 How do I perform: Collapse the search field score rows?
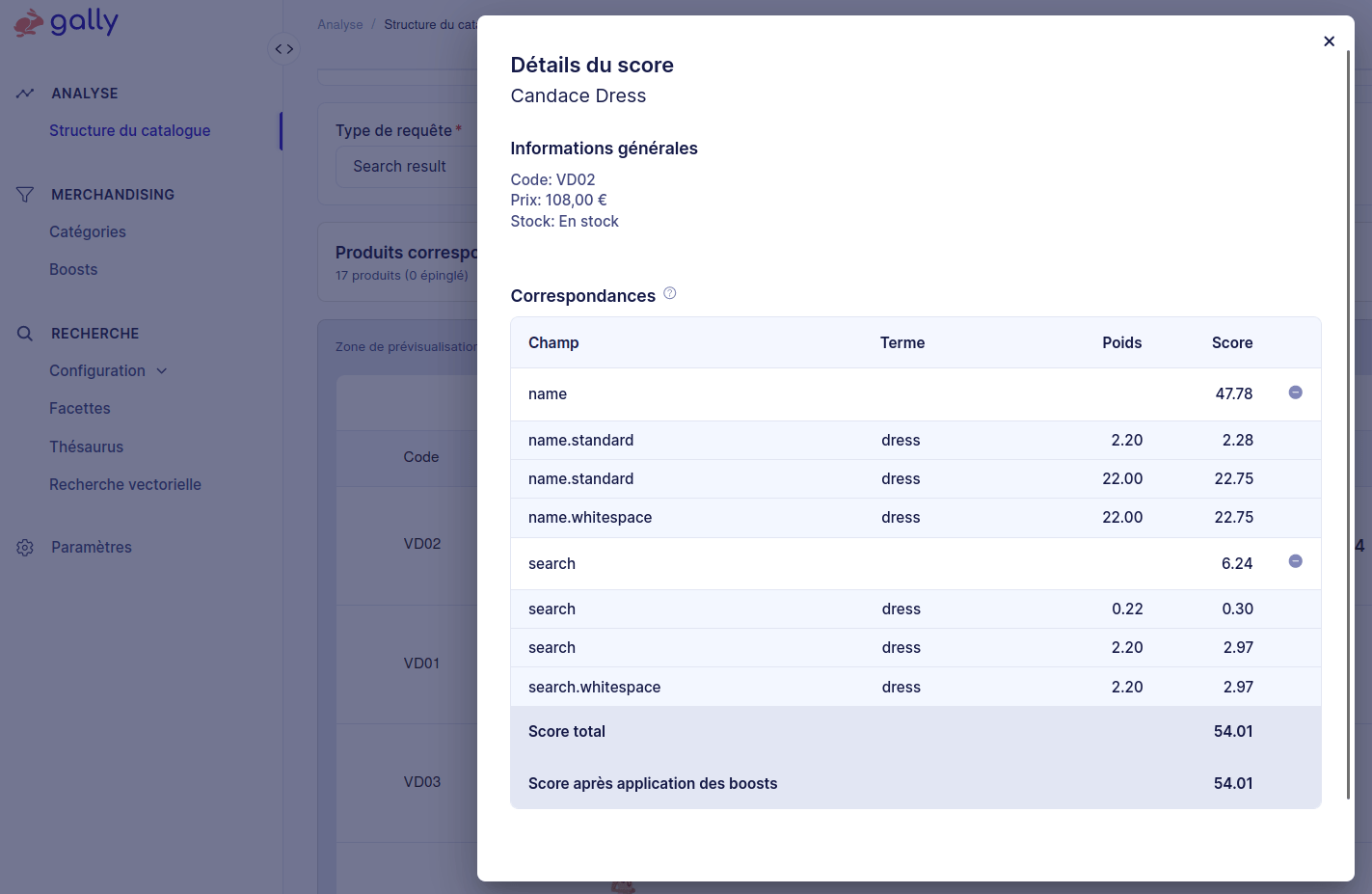coord(1295,561)
